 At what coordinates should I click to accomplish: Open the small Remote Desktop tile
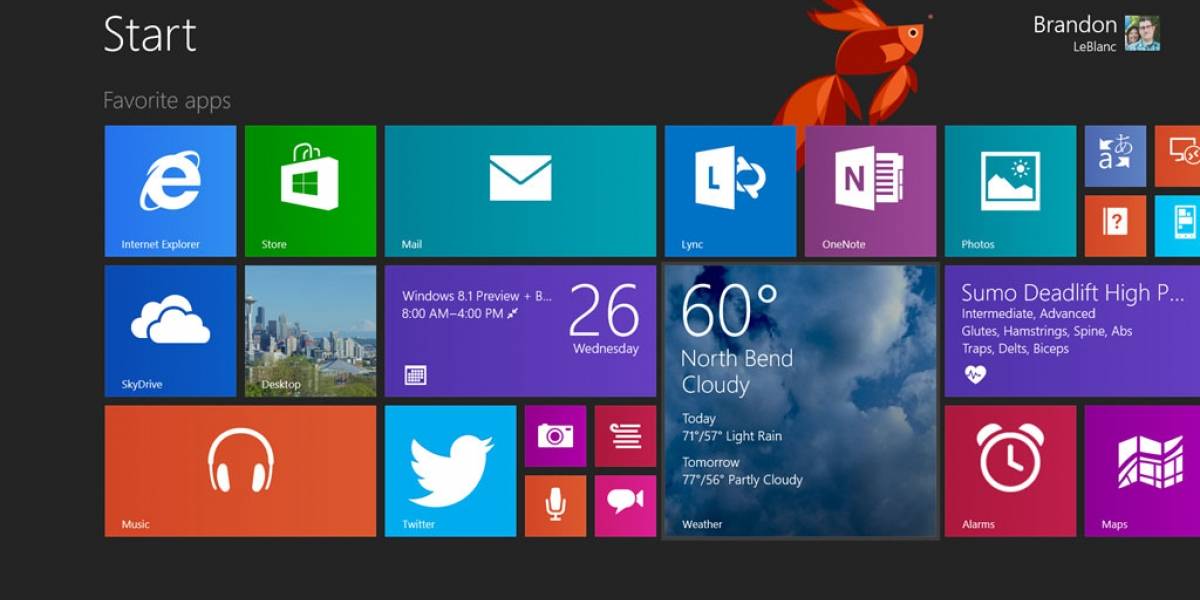(x=1178, y=156)
